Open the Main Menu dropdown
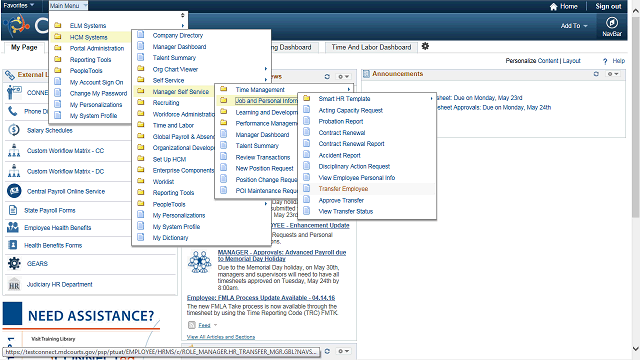Image resolution: width=640 pixels, height=360 pixels. (x=68, y=5)
